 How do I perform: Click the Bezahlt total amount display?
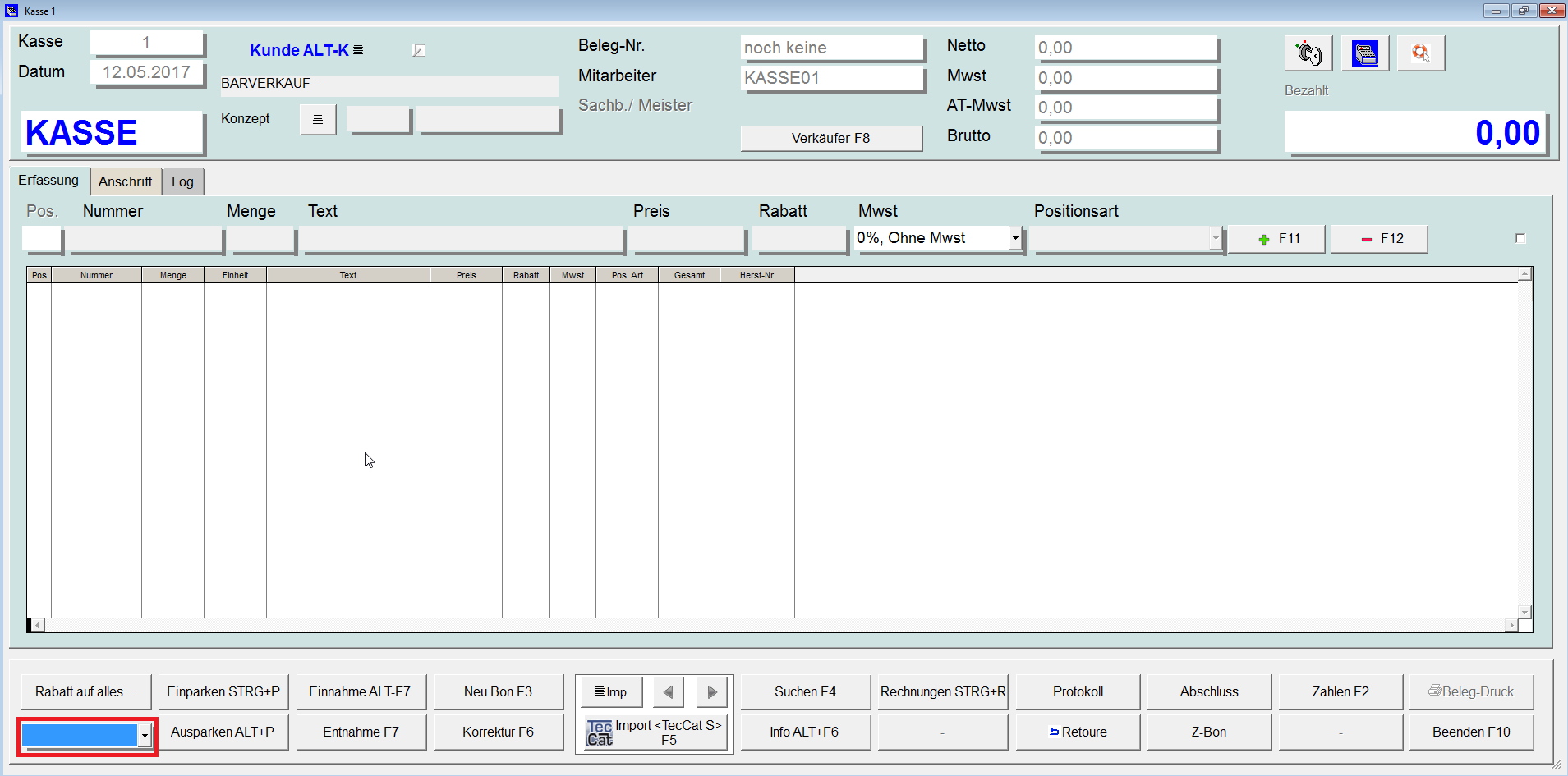[1415, 133]
